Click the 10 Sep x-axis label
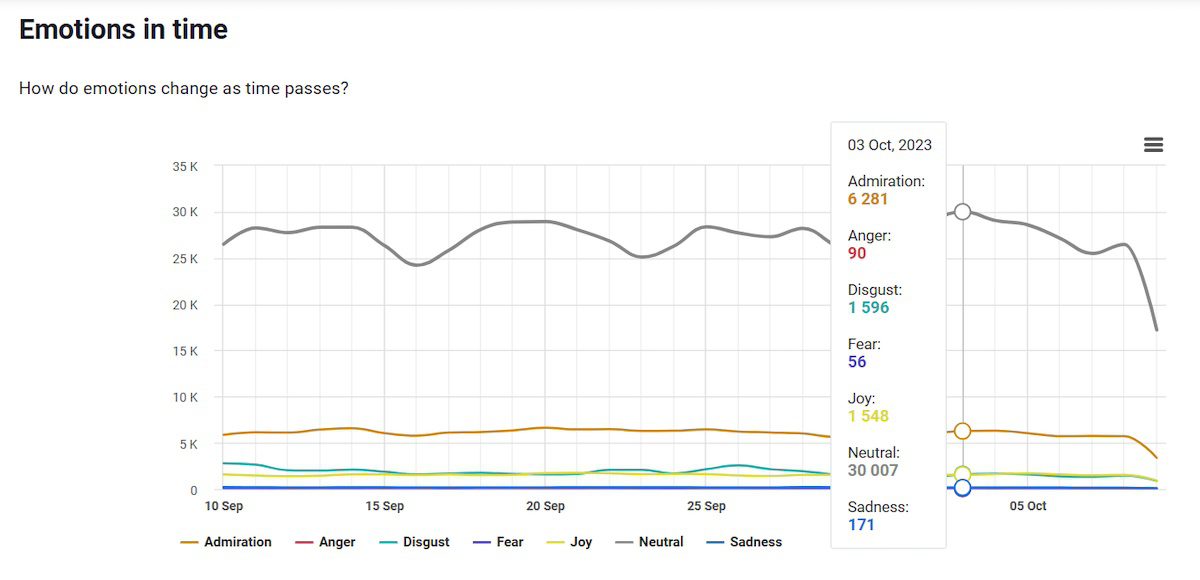 point(224,506)
